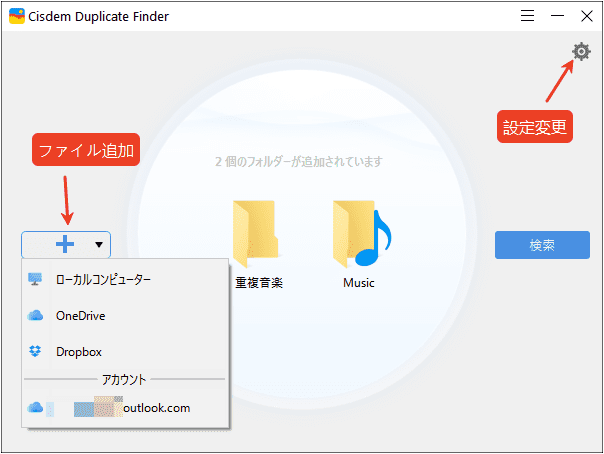The width and height of the screenshot is (604, 454).
Task: Start scan with the 検索 button
Action: pyautogui.click(x=542, y=245)
